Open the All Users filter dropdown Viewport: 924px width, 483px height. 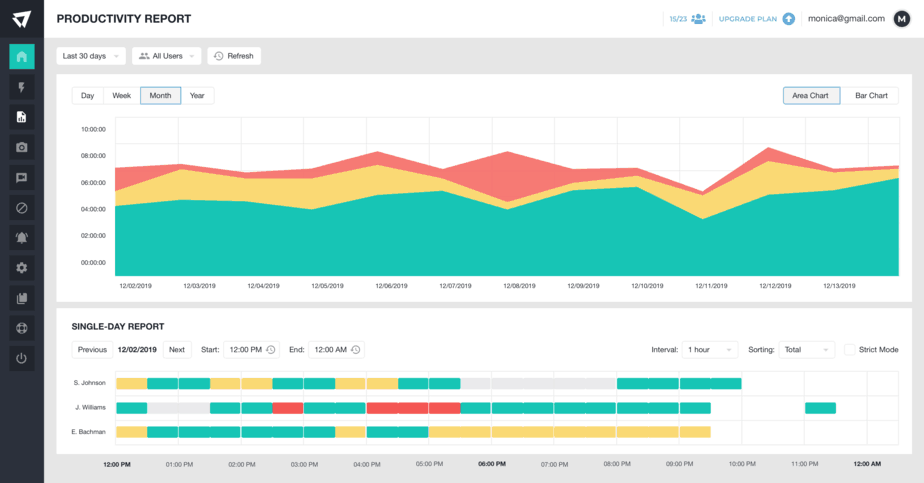[x=167, y=56]
